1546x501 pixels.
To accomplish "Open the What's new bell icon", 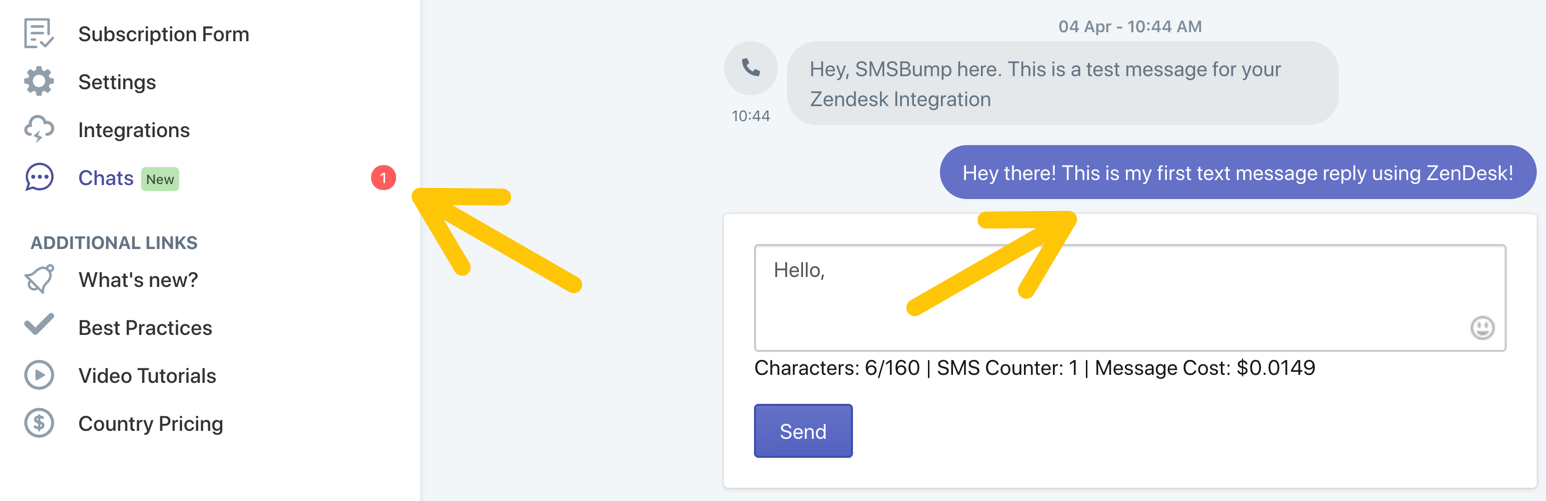I will pyautogui.click(x=39, y=279).
